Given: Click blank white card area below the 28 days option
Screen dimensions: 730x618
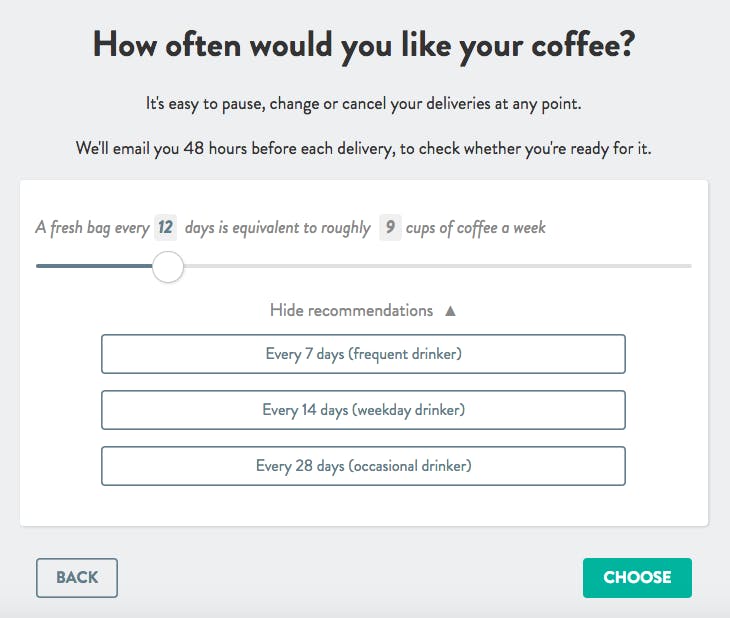Looking at the screenshot, I should pos(364,506).
